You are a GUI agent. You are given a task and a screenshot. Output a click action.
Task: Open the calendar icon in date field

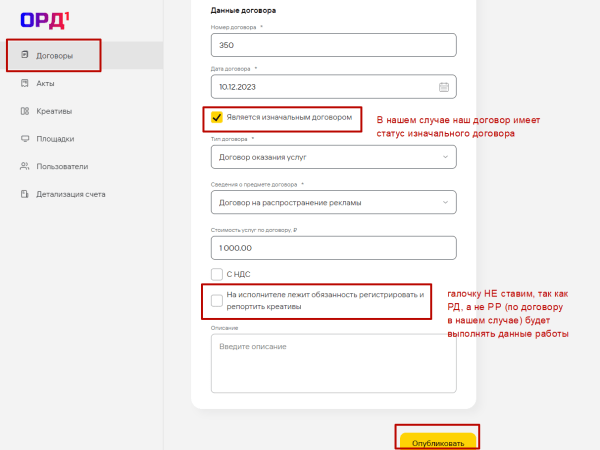pos(443,86)
